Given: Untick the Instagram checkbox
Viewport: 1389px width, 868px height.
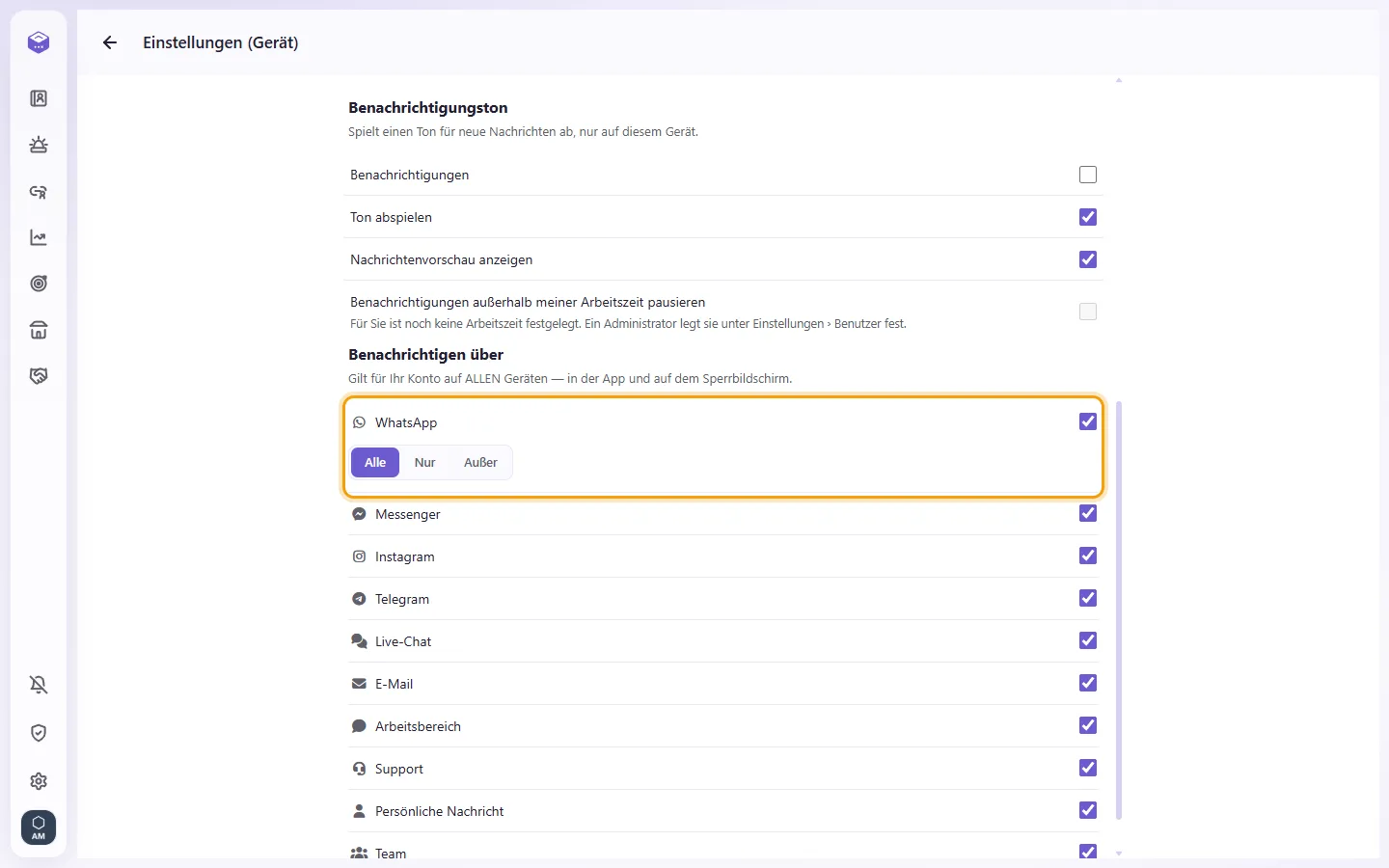Looking at the screenshot, I should [1088, 556].
